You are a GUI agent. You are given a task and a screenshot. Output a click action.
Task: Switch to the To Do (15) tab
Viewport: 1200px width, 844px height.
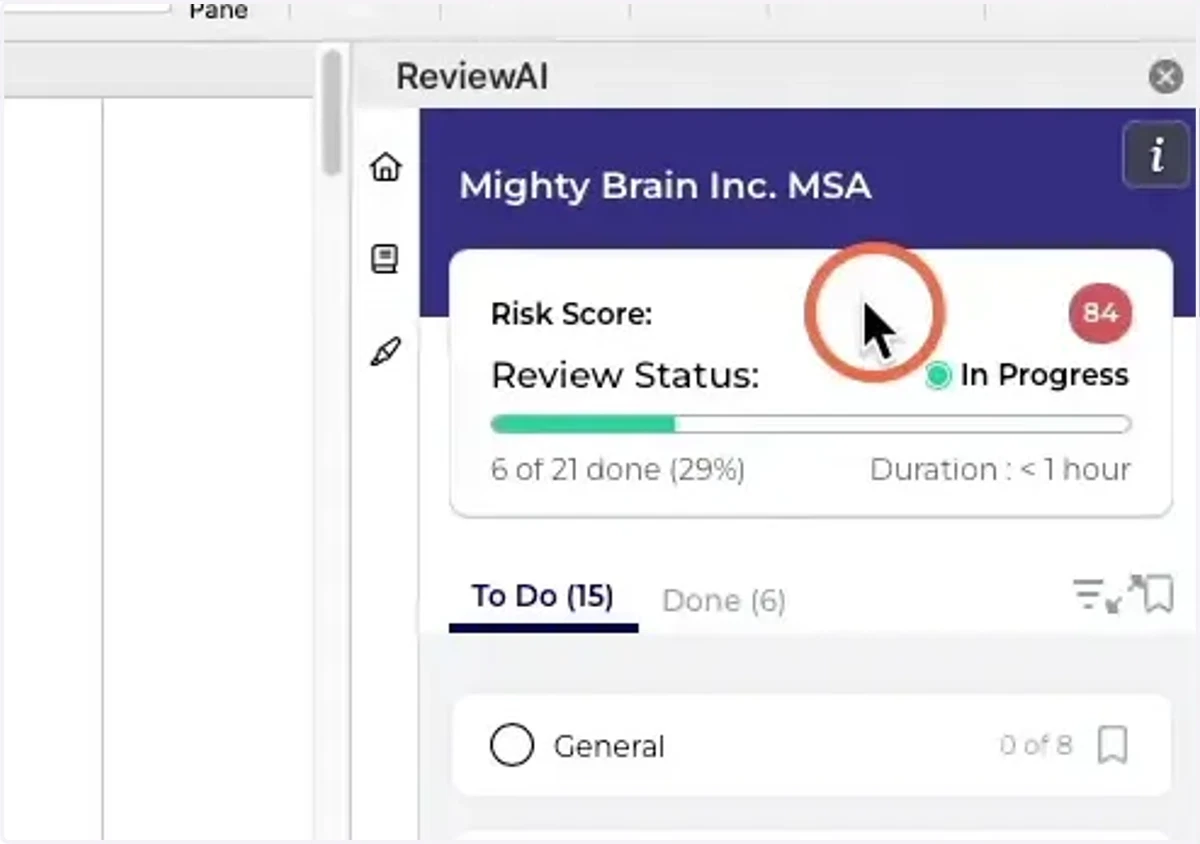[542, 597]
